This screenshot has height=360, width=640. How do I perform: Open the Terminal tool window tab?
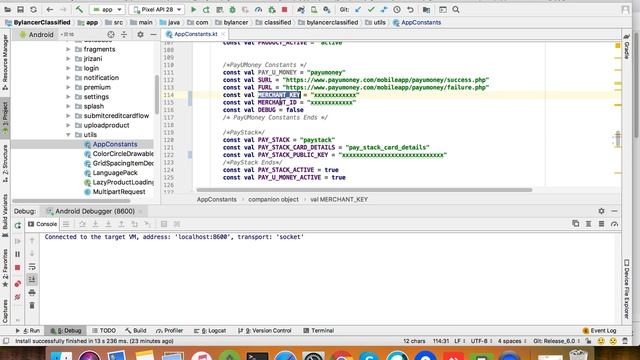pyautogui.click(x=319, y=331)
